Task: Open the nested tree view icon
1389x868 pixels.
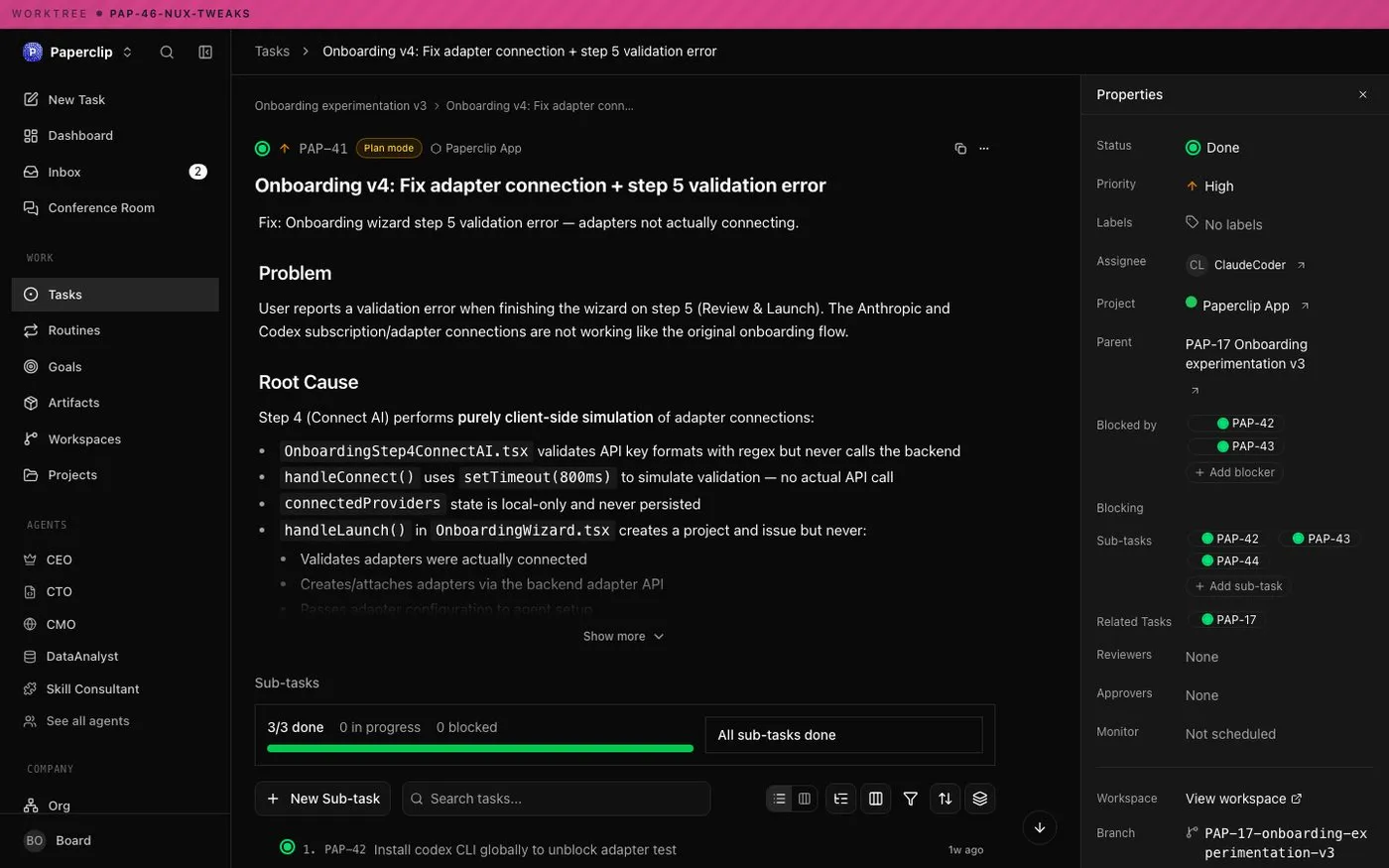Action: pyautogui.click(x=841, y=799)
